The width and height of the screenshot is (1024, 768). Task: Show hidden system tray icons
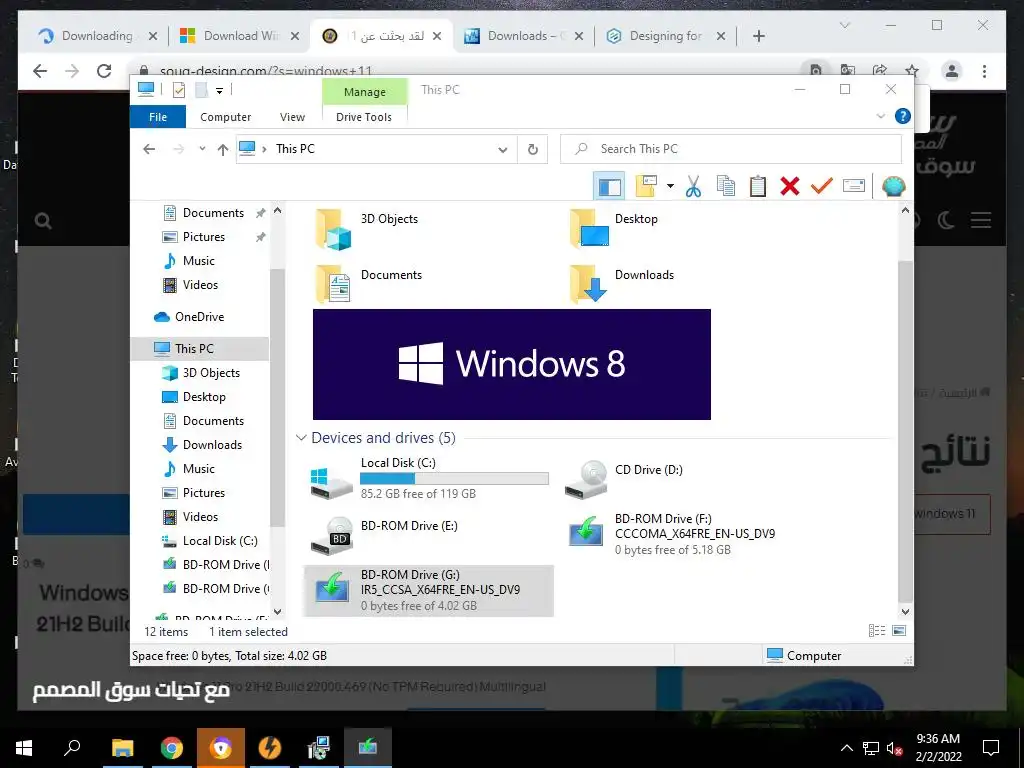click(846, 748)
